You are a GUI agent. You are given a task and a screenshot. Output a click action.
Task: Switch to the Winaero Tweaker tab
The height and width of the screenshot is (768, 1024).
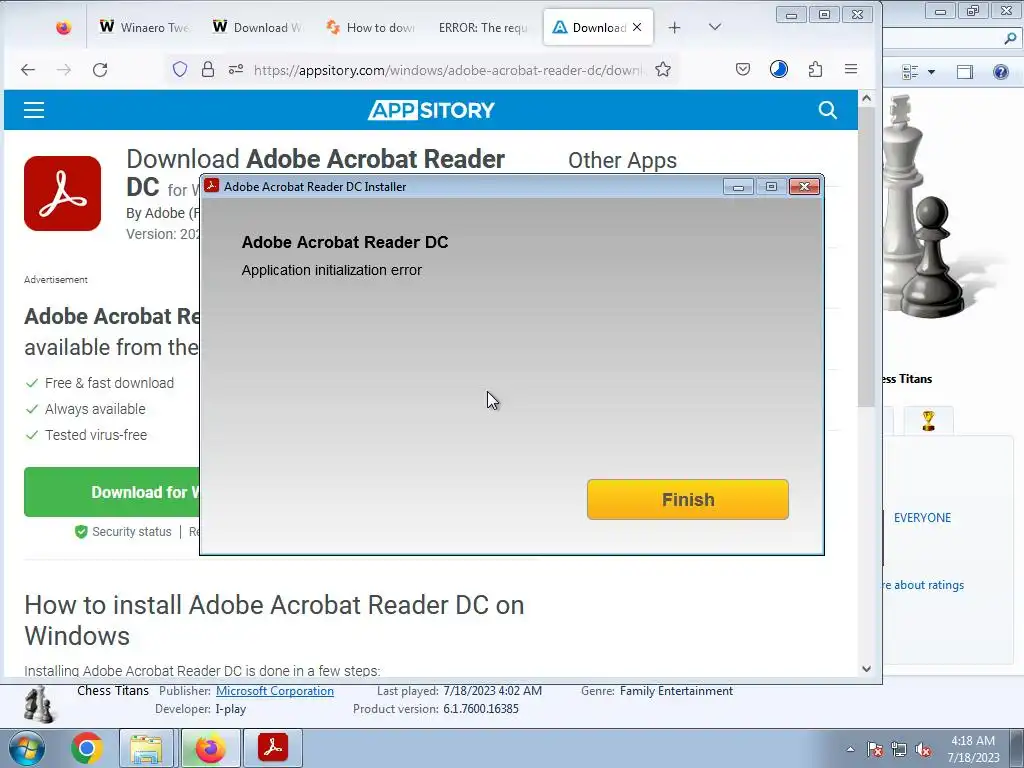(144, 27)
